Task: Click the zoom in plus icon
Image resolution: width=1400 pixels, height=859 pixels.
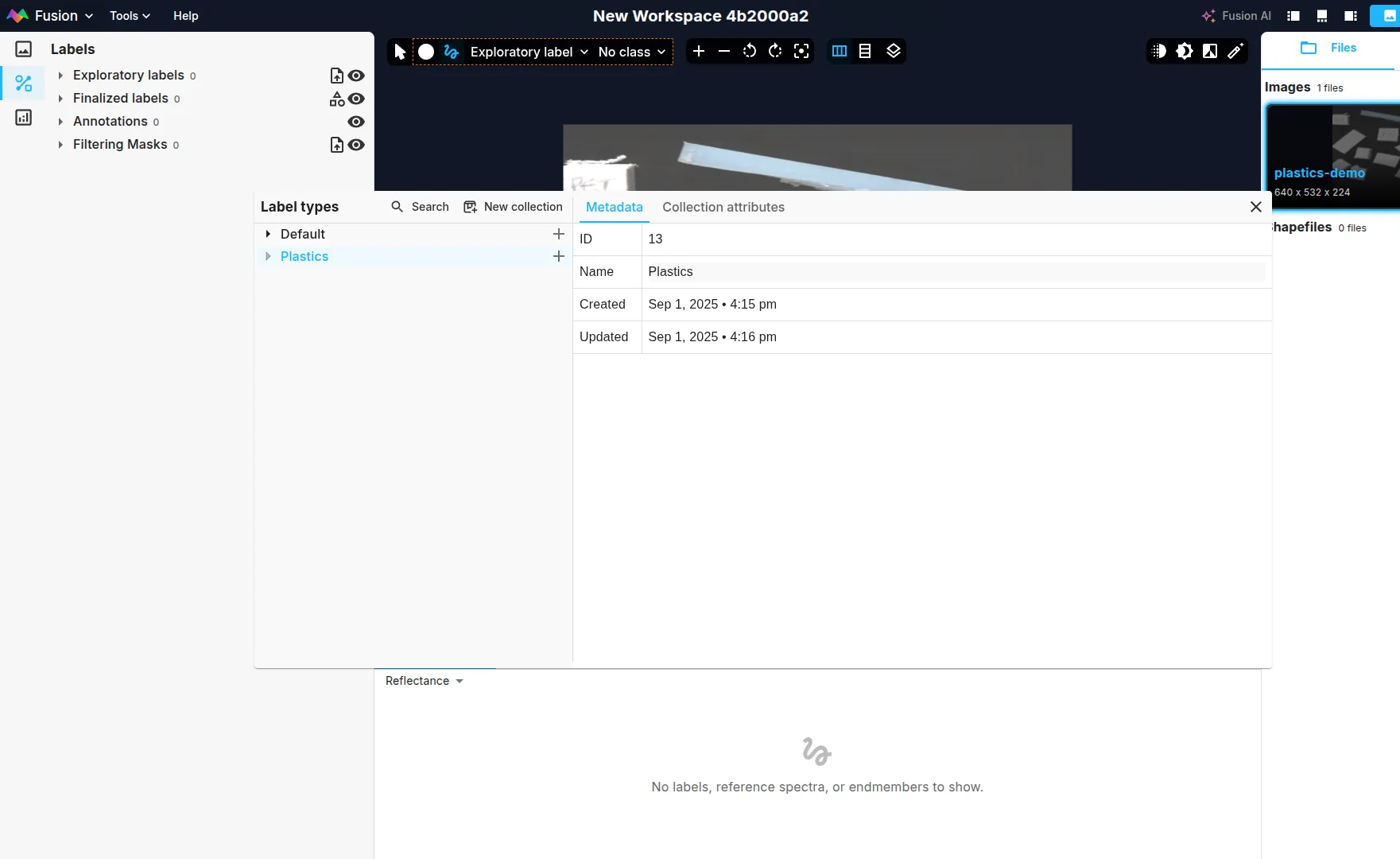Action: [699, 52]
